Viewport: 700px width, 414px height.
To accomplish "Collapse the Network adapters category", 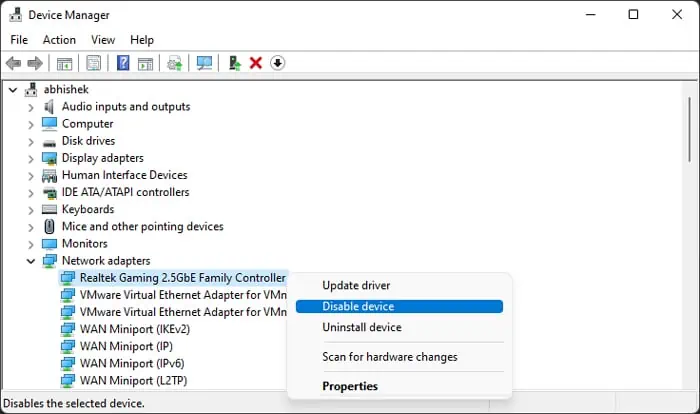I will (x=30, y=261).
